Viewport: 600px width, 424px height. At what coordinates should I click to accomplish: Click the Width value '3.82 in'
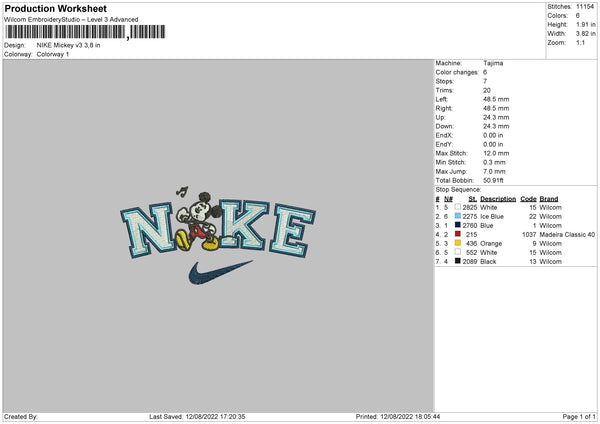click(x=586, y=34)
